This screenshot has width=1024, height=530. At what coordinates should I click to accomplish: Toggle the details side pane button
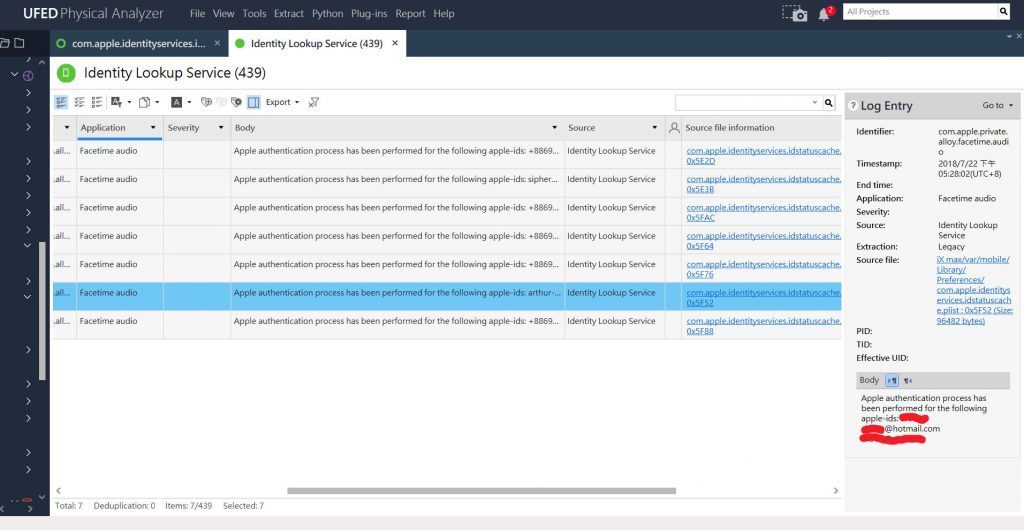click(254, 102)
